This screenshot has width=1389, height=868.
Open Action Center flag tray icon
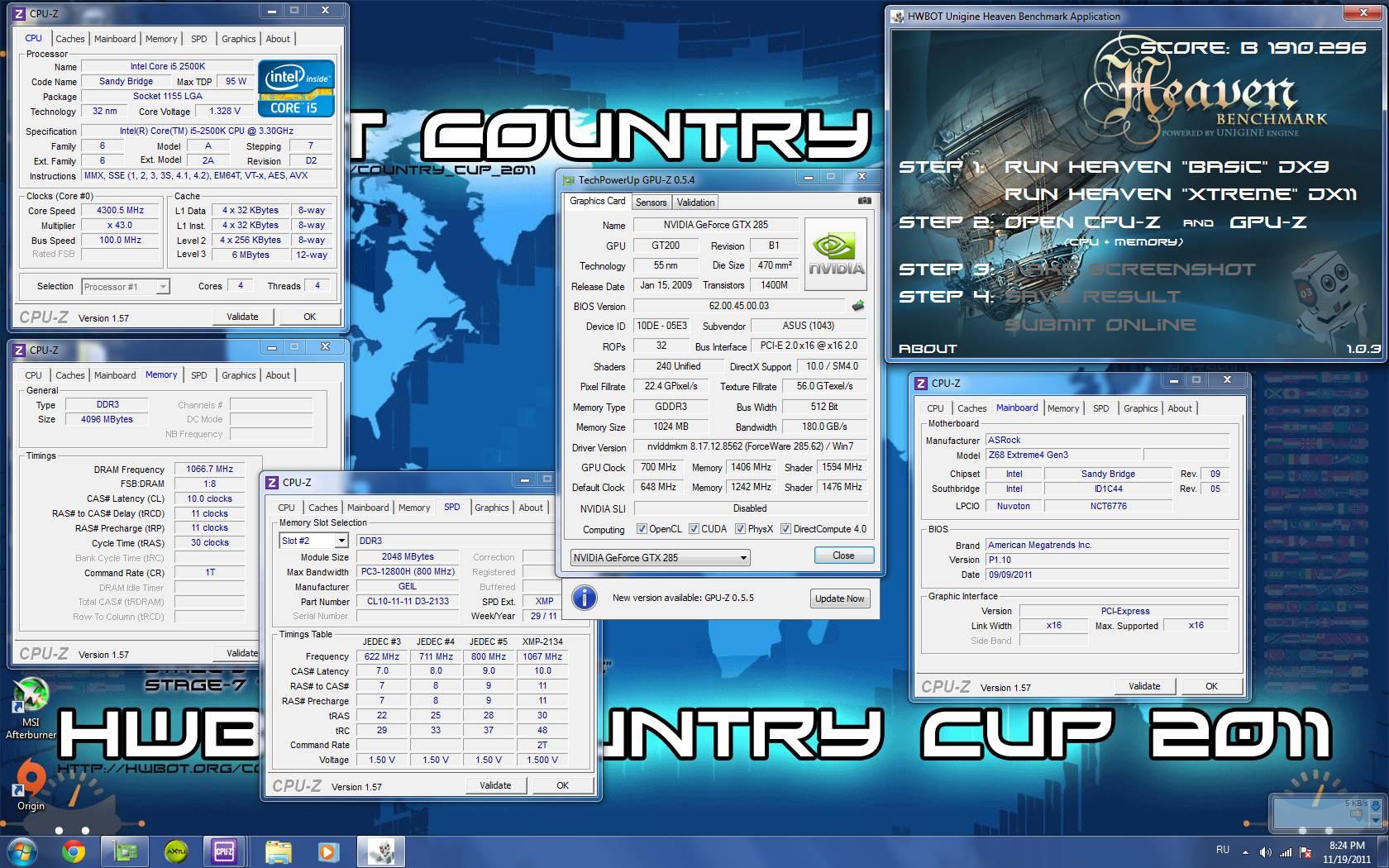point(1306,851)
